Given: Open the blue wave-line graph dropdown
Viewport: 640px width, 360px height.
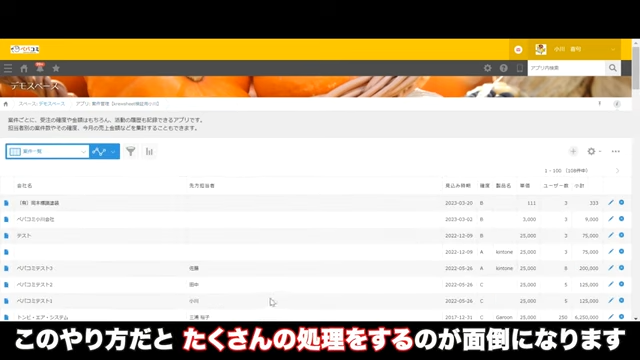Looking at the screenshot, I should pyautogui.click(x=104, y=151).
